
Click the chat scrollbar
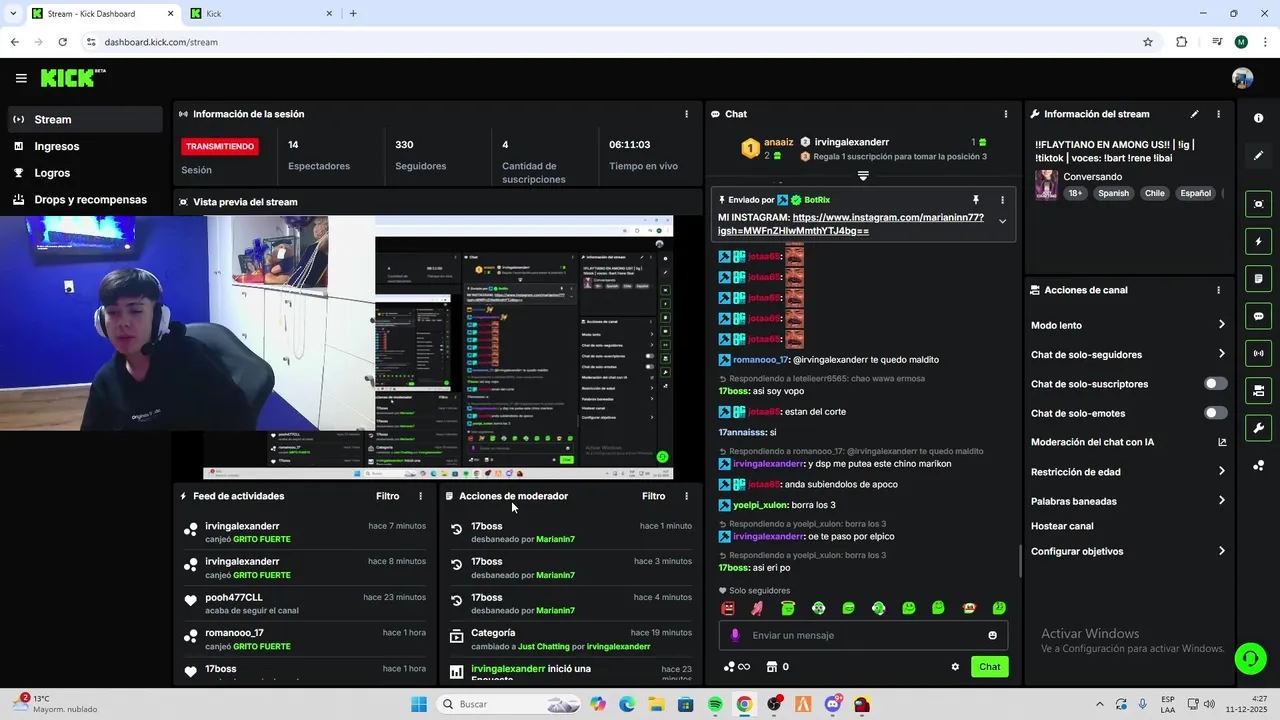(1020, 560)
